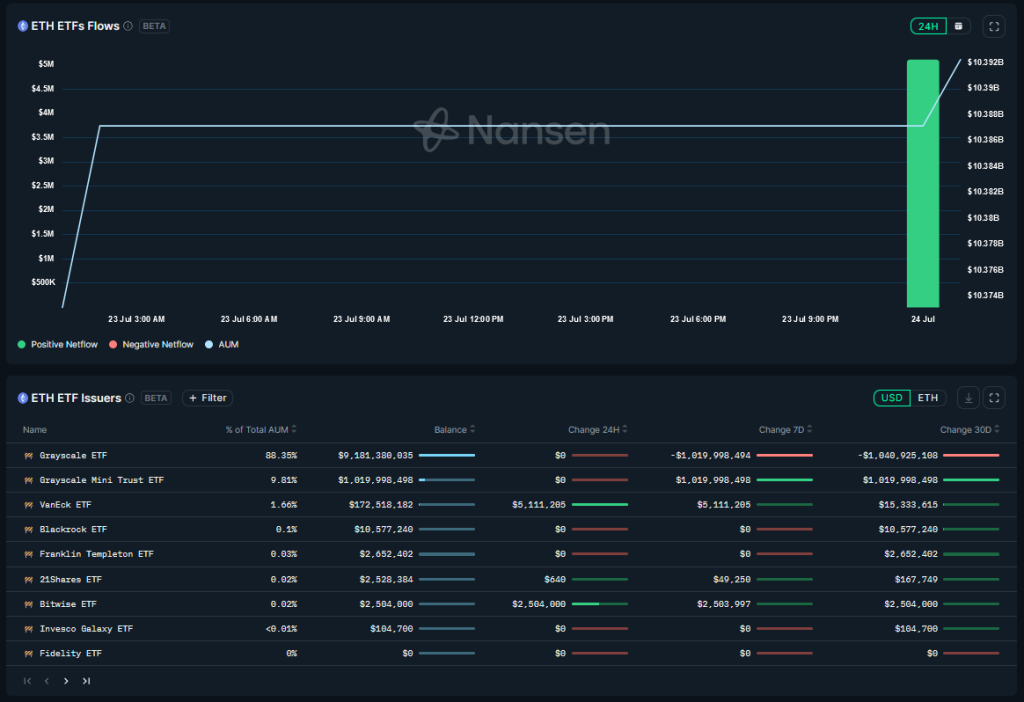Screen dimensions: 1024x702
Task: Open the Grayscale ETF issuer name
Action: [x=73, y=455]
